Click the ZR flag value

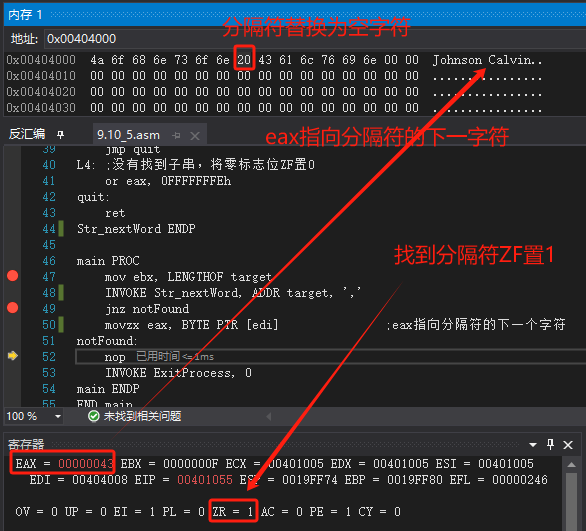tap(250, 512)
